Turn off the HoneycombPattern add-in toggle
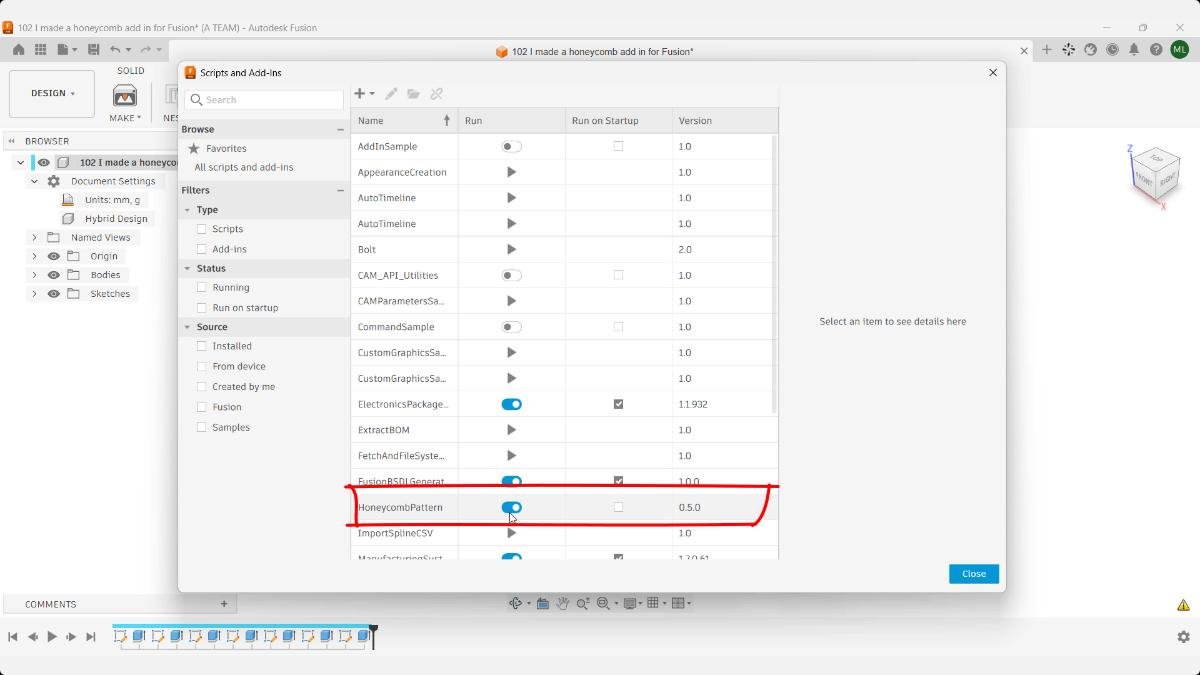 click(511, 507)
